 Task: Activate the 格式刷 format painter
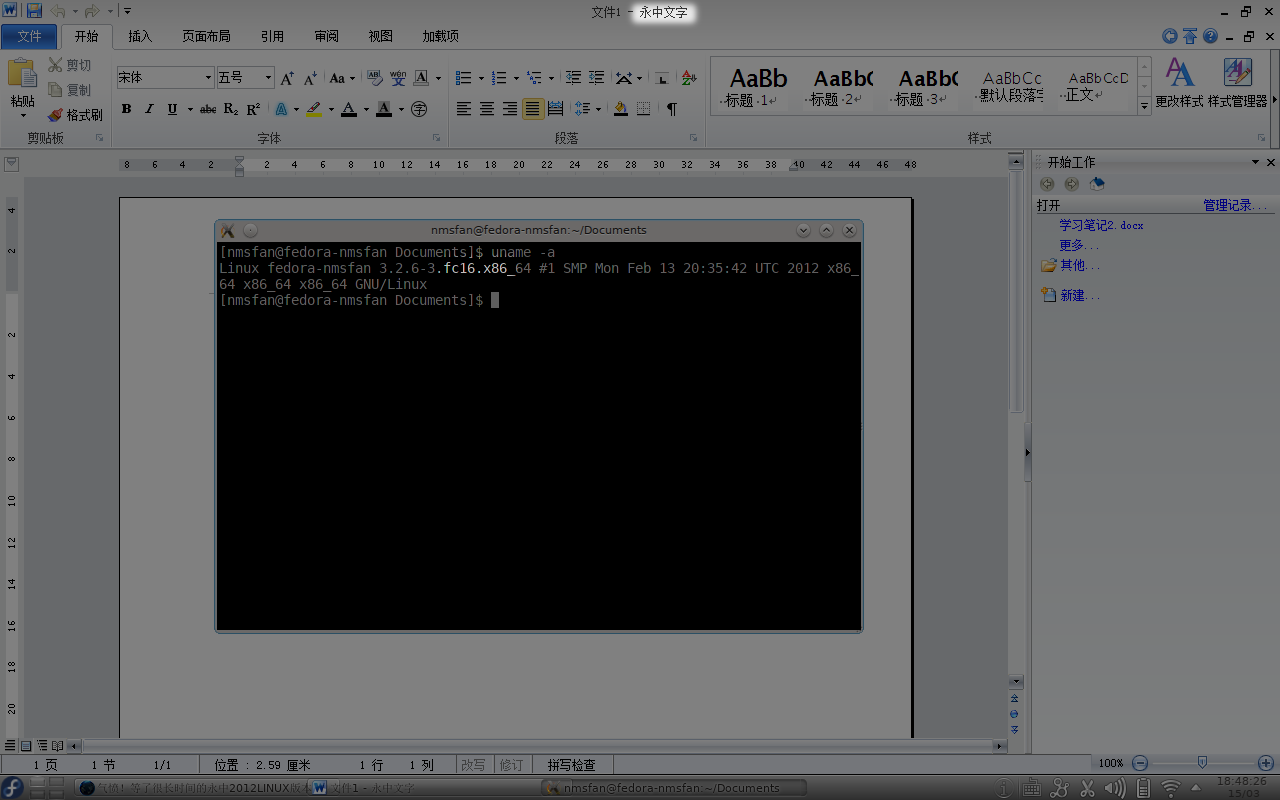tap(76, 115)
